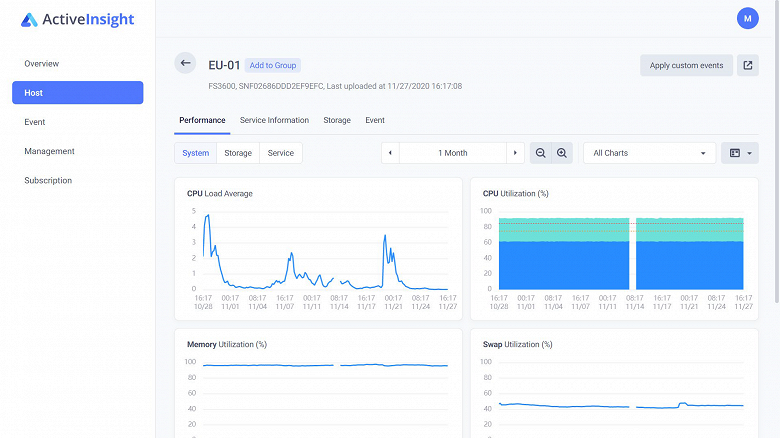Expand the All Charts dropdown
The height and width of the screenshot is (438, 780).
[x=649, y=153]
